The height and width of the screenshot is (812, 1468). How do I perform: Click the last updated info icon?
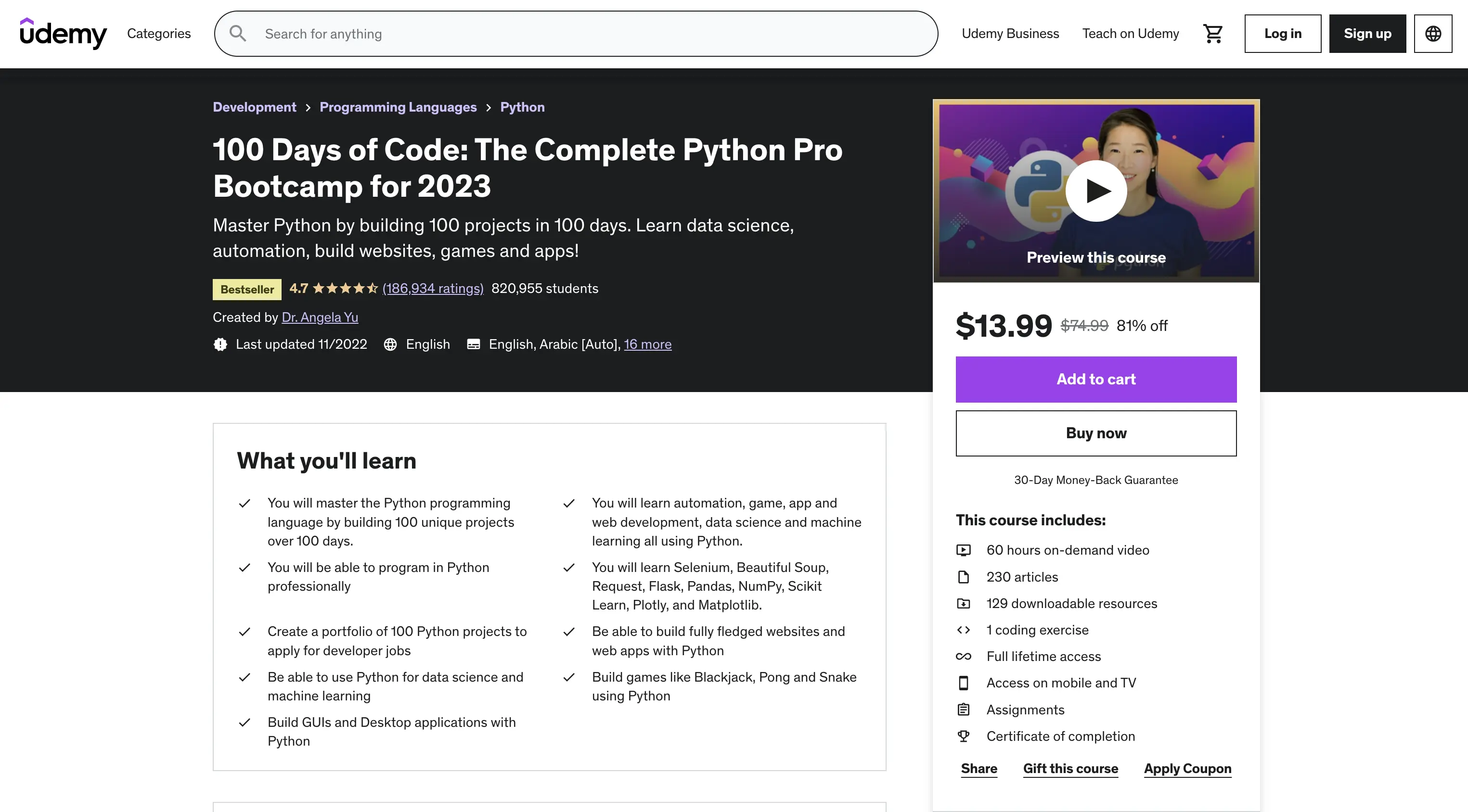220,344
